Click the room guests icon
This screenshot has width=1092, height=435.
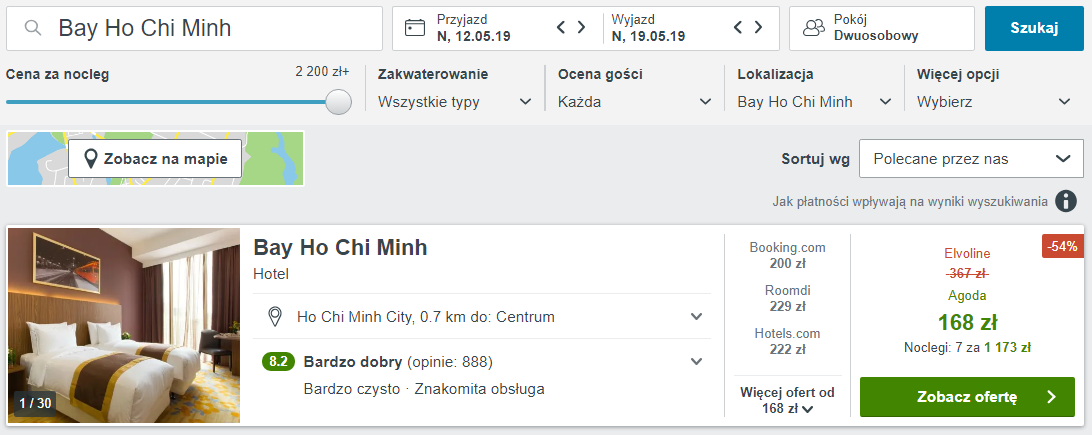[815, 28]
